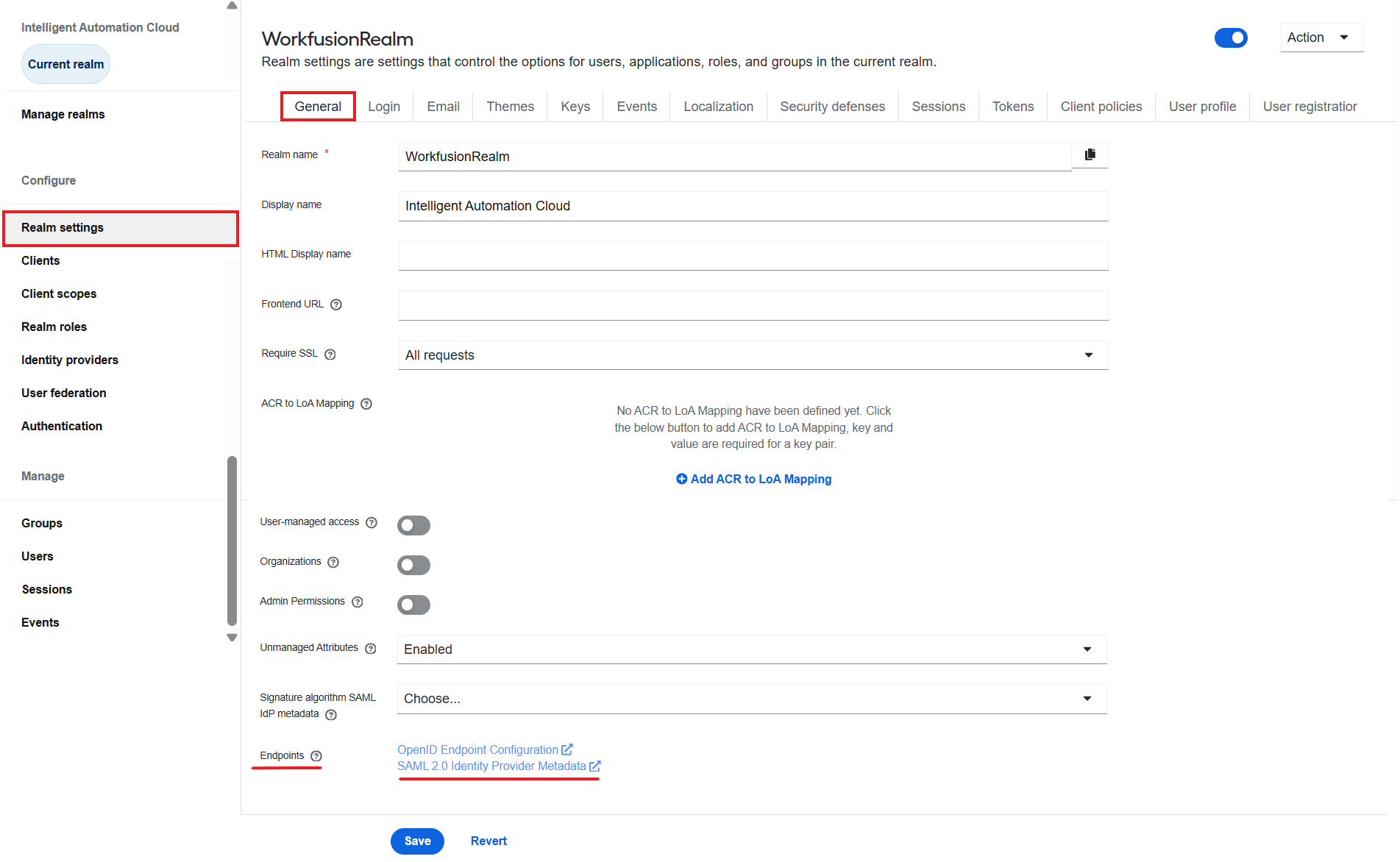Click the HTML Display name field
1400x862 pixels.
pyautogui.click(x=753, y=256)
